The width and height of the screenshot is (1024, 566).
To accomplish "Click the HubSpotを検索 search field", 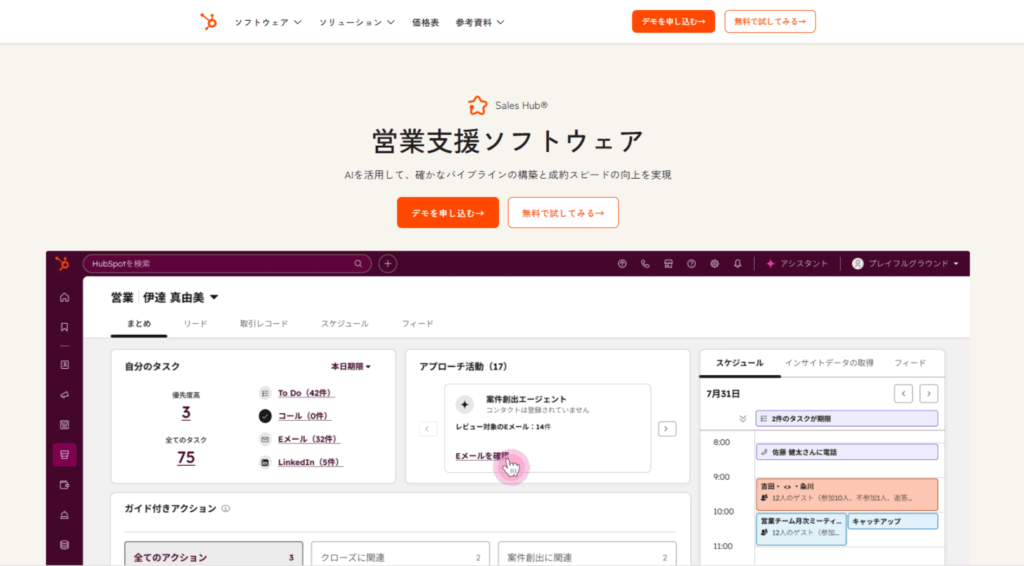I will 220,264.
